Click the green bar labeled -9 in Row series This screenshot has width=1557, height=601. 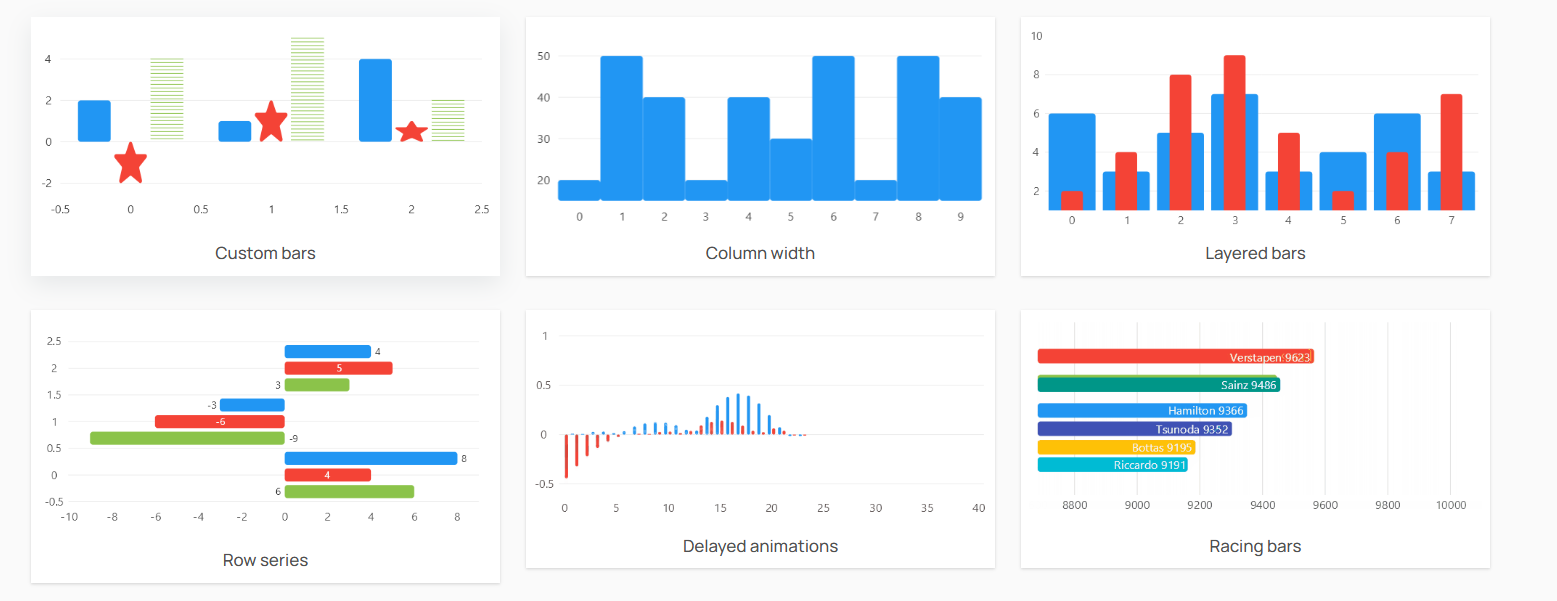[x=185, y=437]
